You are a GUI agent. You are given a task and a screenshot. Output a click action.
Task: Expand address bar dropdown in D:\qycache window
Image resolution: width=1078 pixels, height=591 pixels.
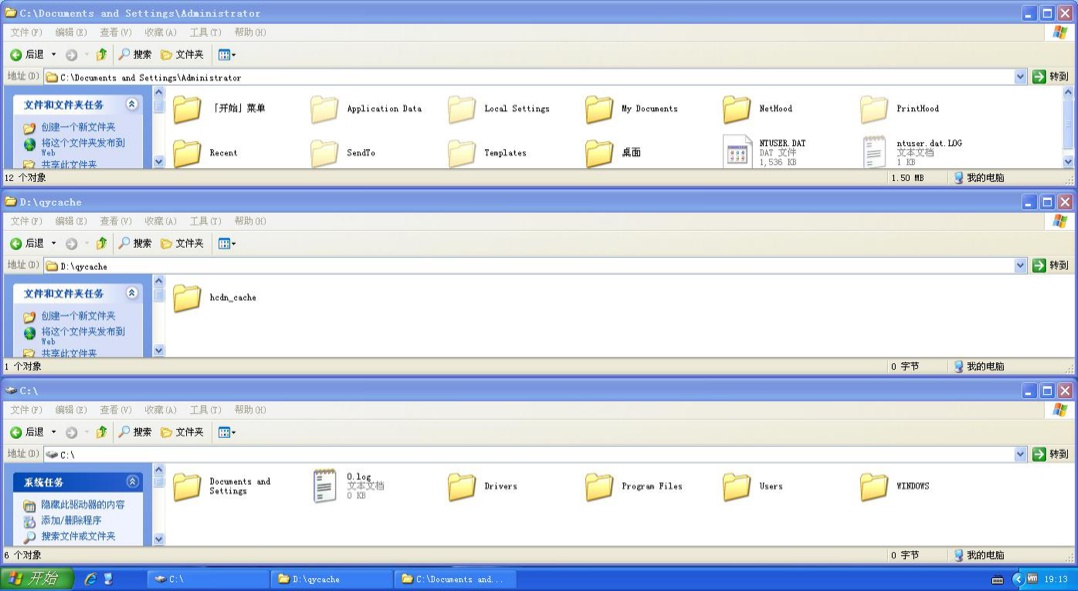coord(1020,266)
